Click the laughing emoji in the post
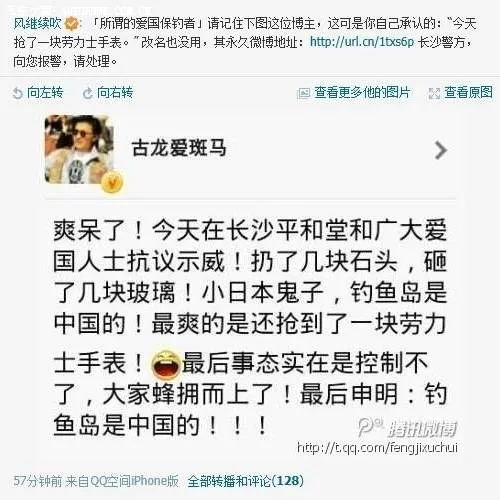This screenshot has height=500, width=500. pos(166,364)
